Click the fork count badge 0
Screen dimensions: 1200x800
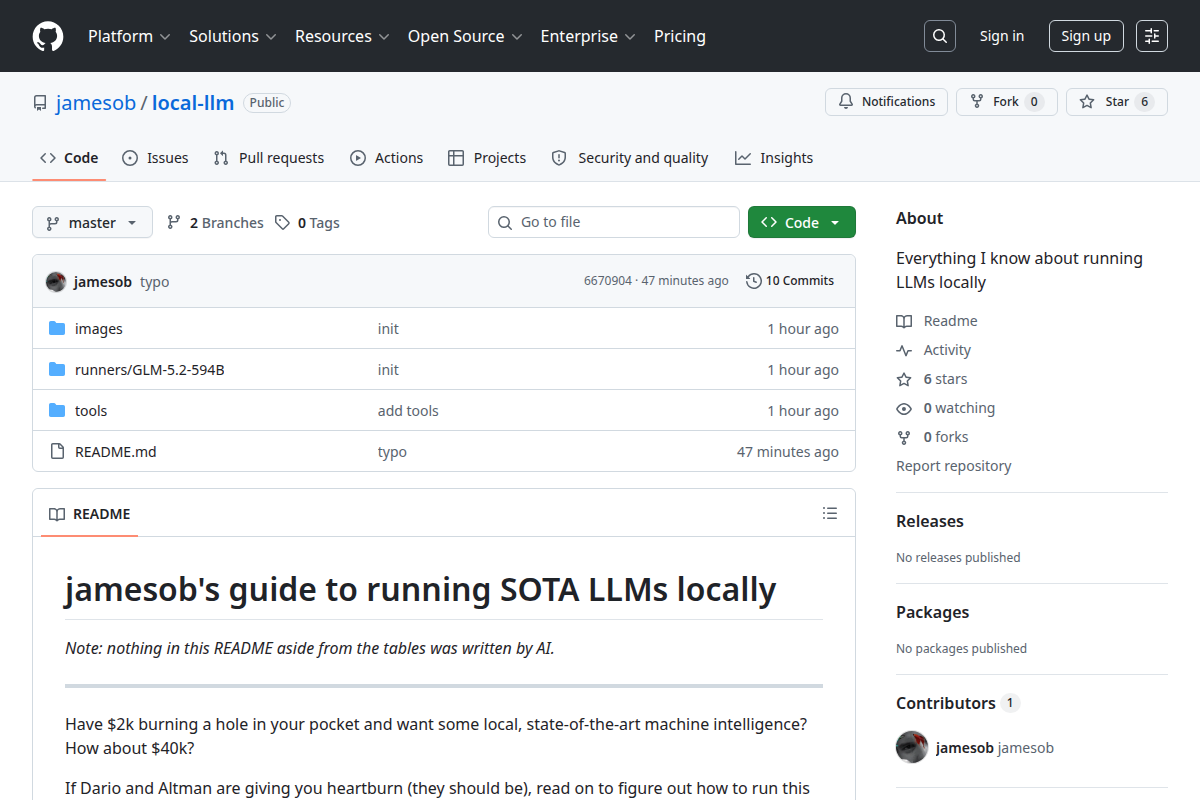[x=1035, y=102]
